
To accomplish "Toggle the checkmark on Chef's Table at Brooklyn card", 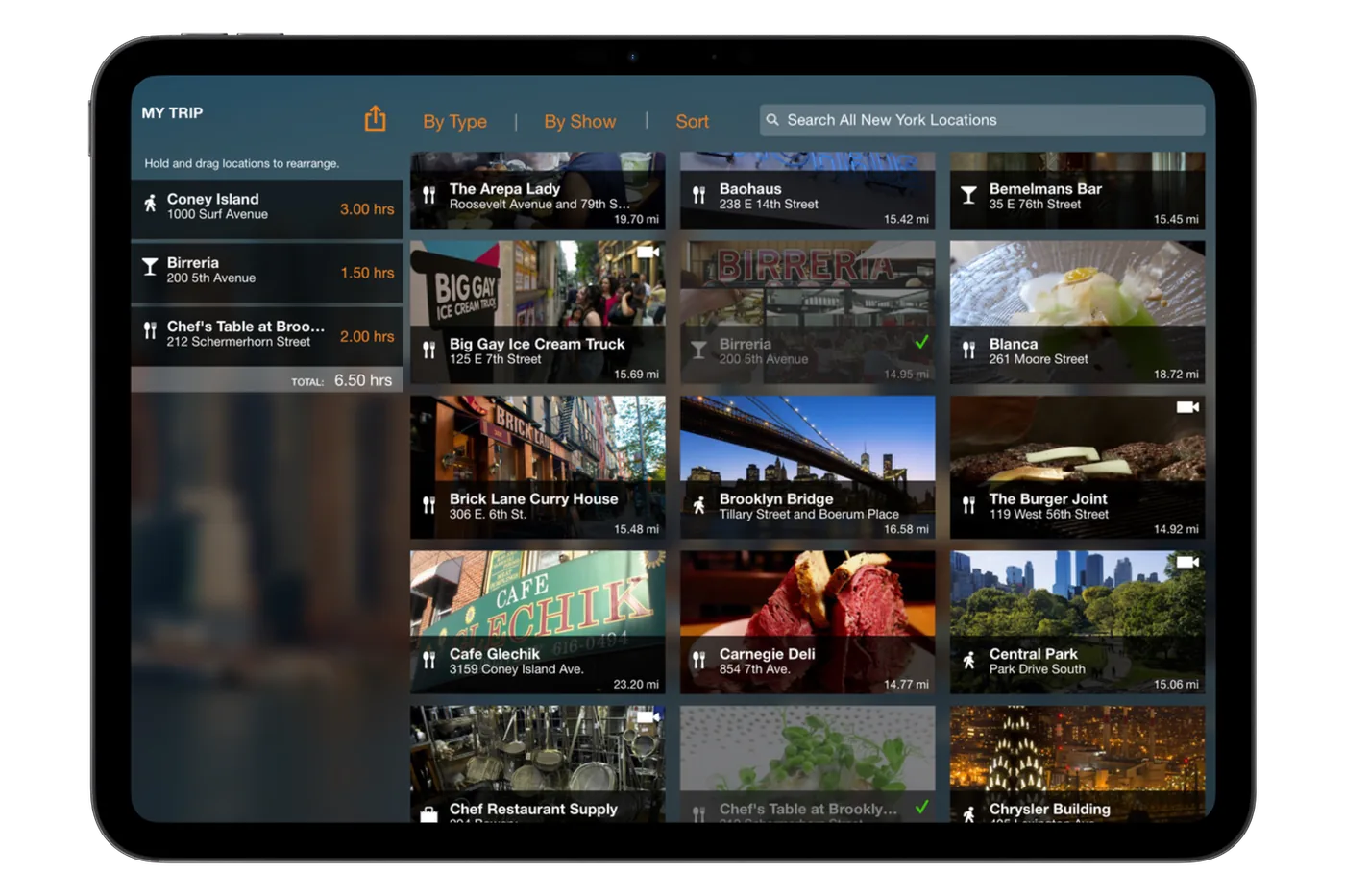I will [921, 808].
